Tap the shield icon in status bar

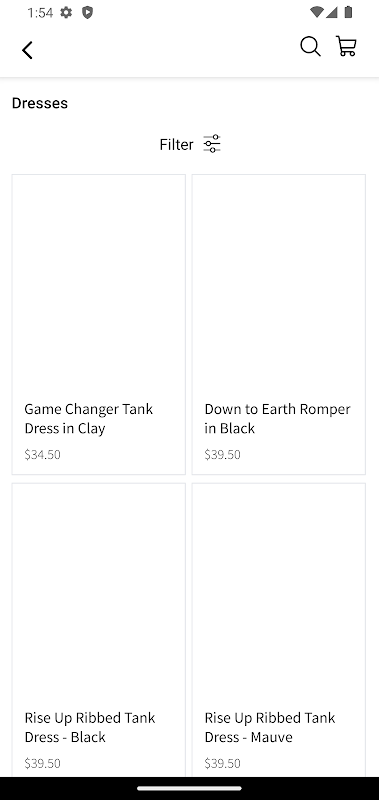(87, 13)
